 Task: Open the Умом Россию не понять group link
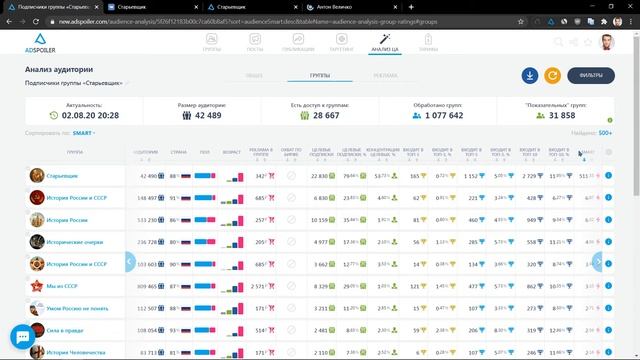point(77,309)
